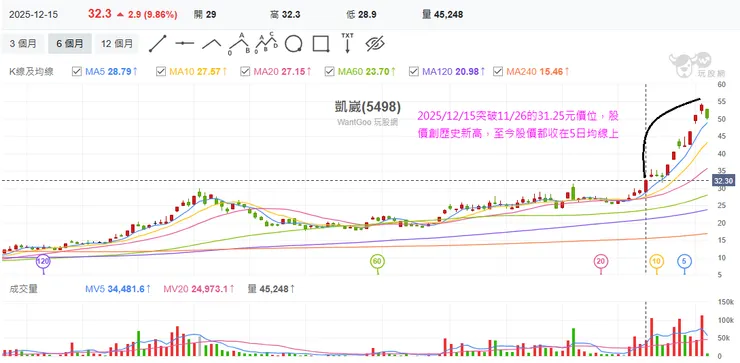The image size is (740, 363).
Task: Select the 0-A-B wave pattern tool
Action: coord(240,44)
